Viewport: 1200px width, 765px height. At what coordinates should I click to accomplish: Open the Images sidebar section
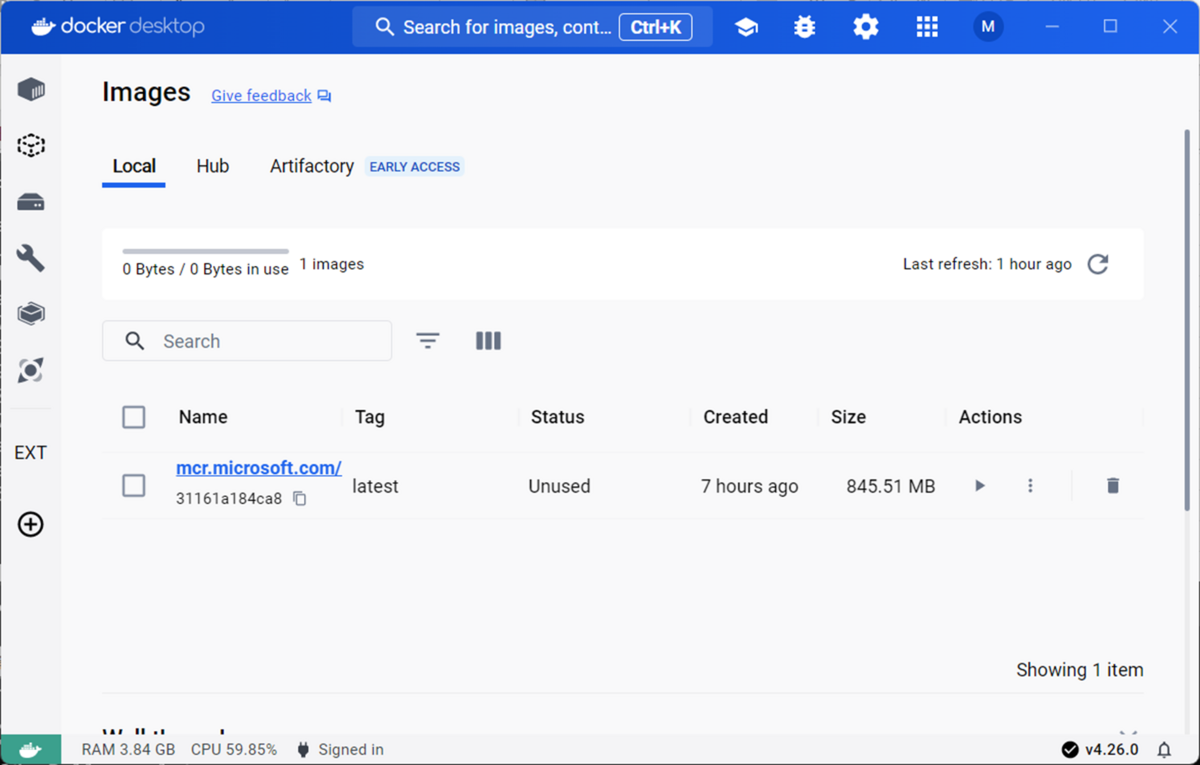31,146
